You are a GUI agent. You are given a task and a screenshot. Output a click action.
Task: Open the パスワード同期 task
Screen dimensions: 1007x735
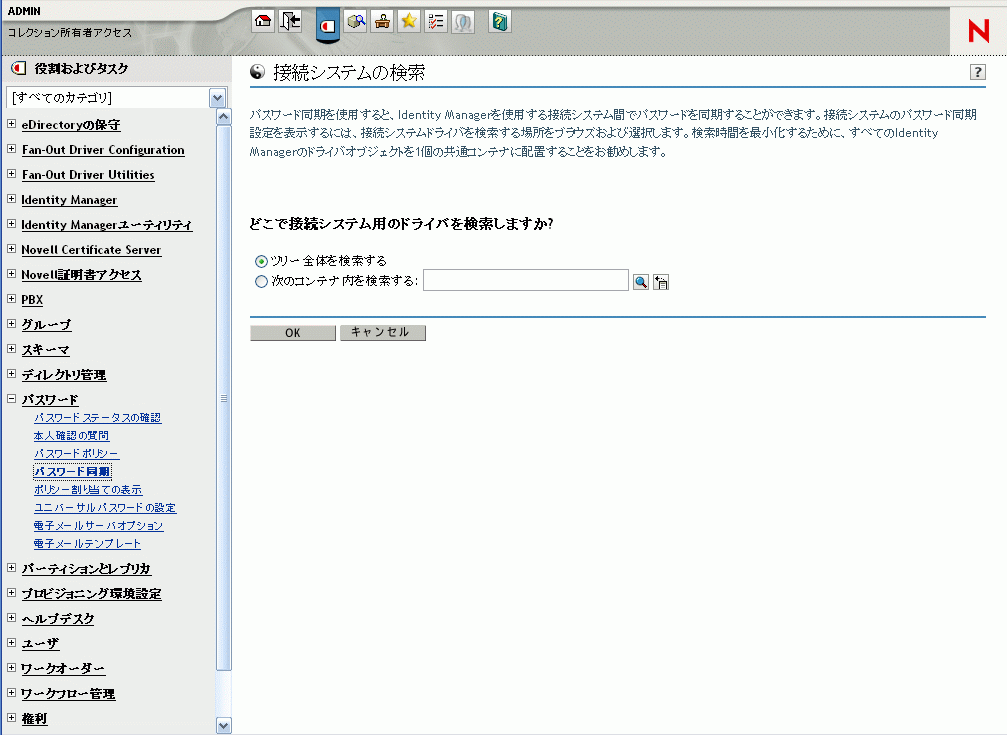pyautogui.click(x=72, y=470)
